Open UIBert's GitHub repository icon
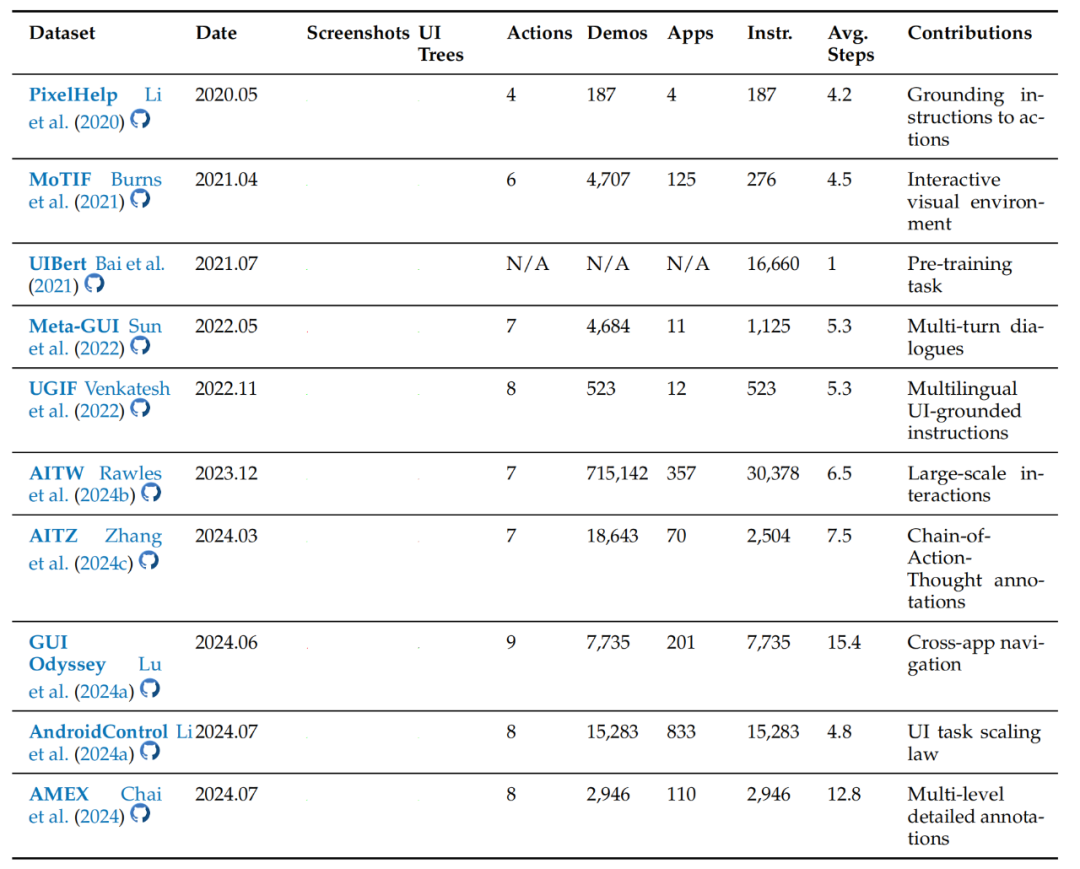This screenshot has width=1080, height=869. (x=94, y=284)
